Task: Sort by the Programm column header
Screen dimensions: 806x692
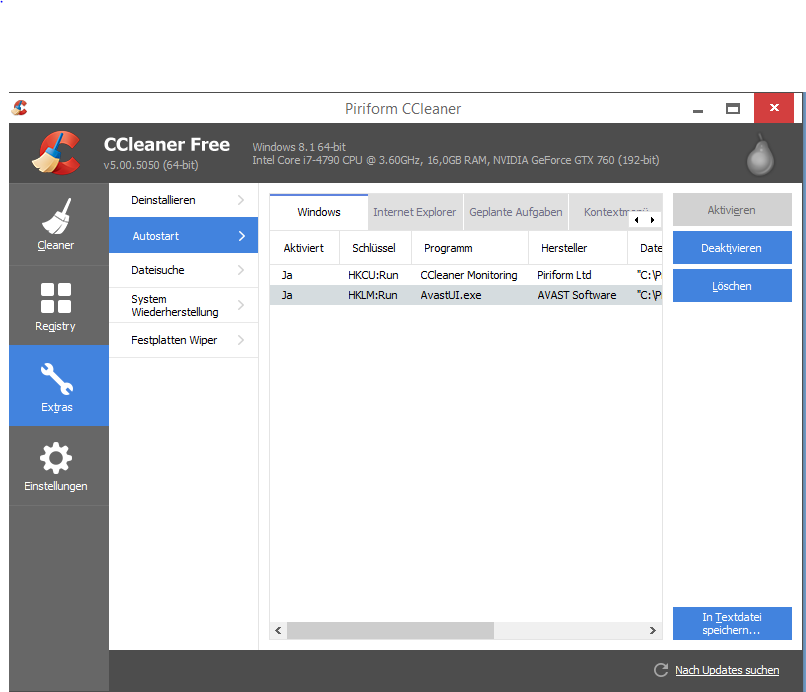Action: [x=470, y=248]
